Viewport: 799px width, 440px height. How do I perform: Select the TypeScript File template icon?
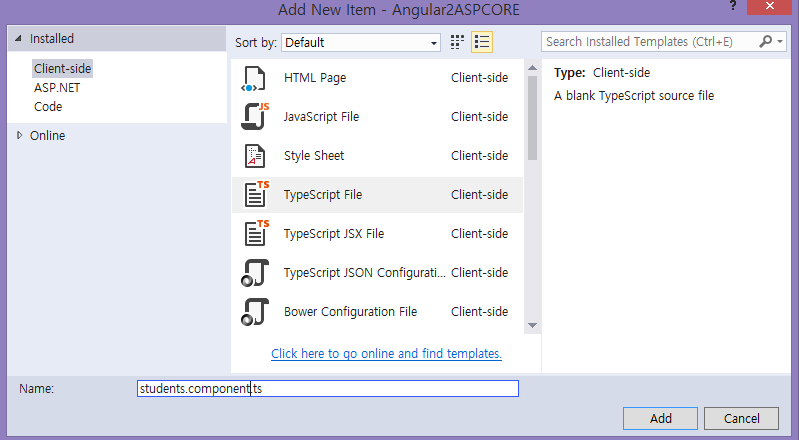point(256,194)
